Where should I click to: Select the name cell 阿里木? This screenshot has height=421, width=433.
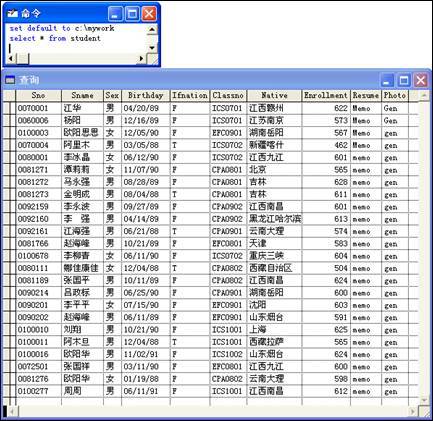[82, 145]
